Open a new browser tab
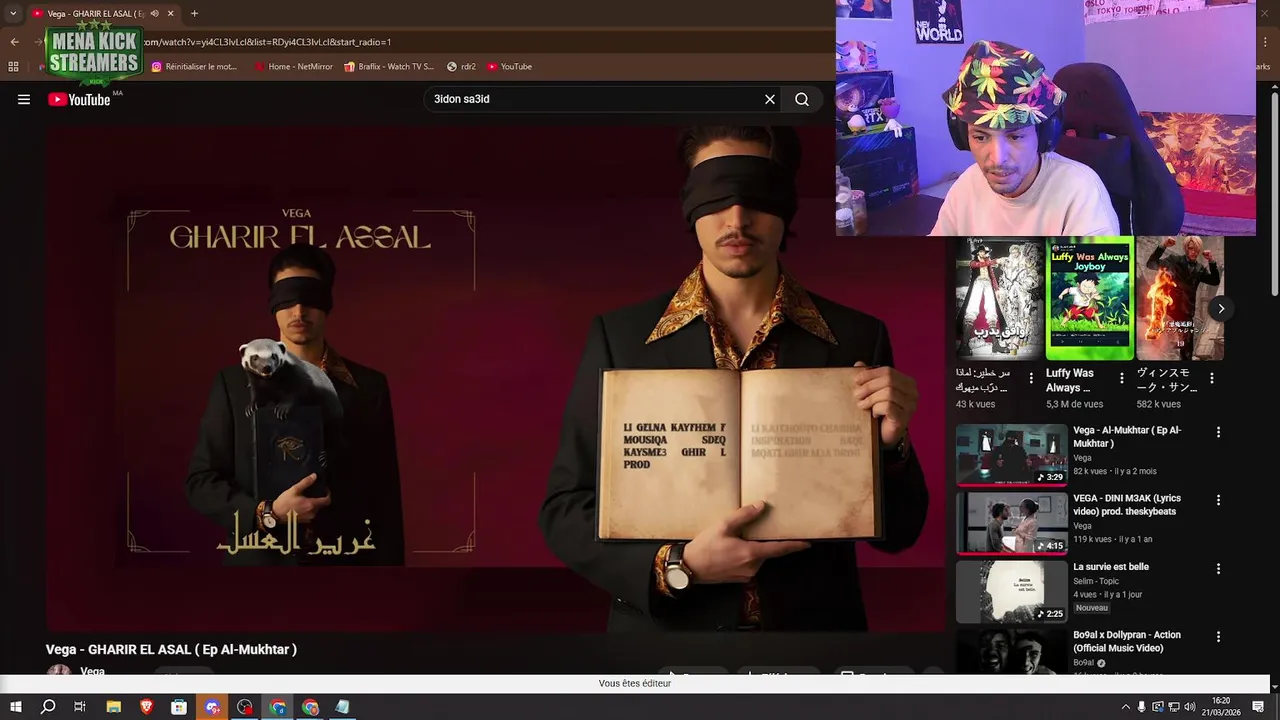The height and width of the screenshot is (720, 1280). (x=194, y=13)
